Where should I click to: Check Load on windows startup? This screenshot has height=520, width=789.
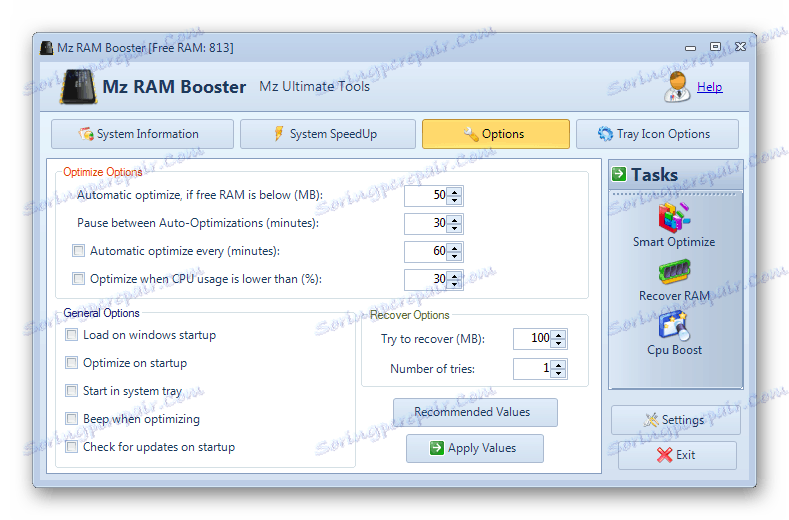point(71,335)
